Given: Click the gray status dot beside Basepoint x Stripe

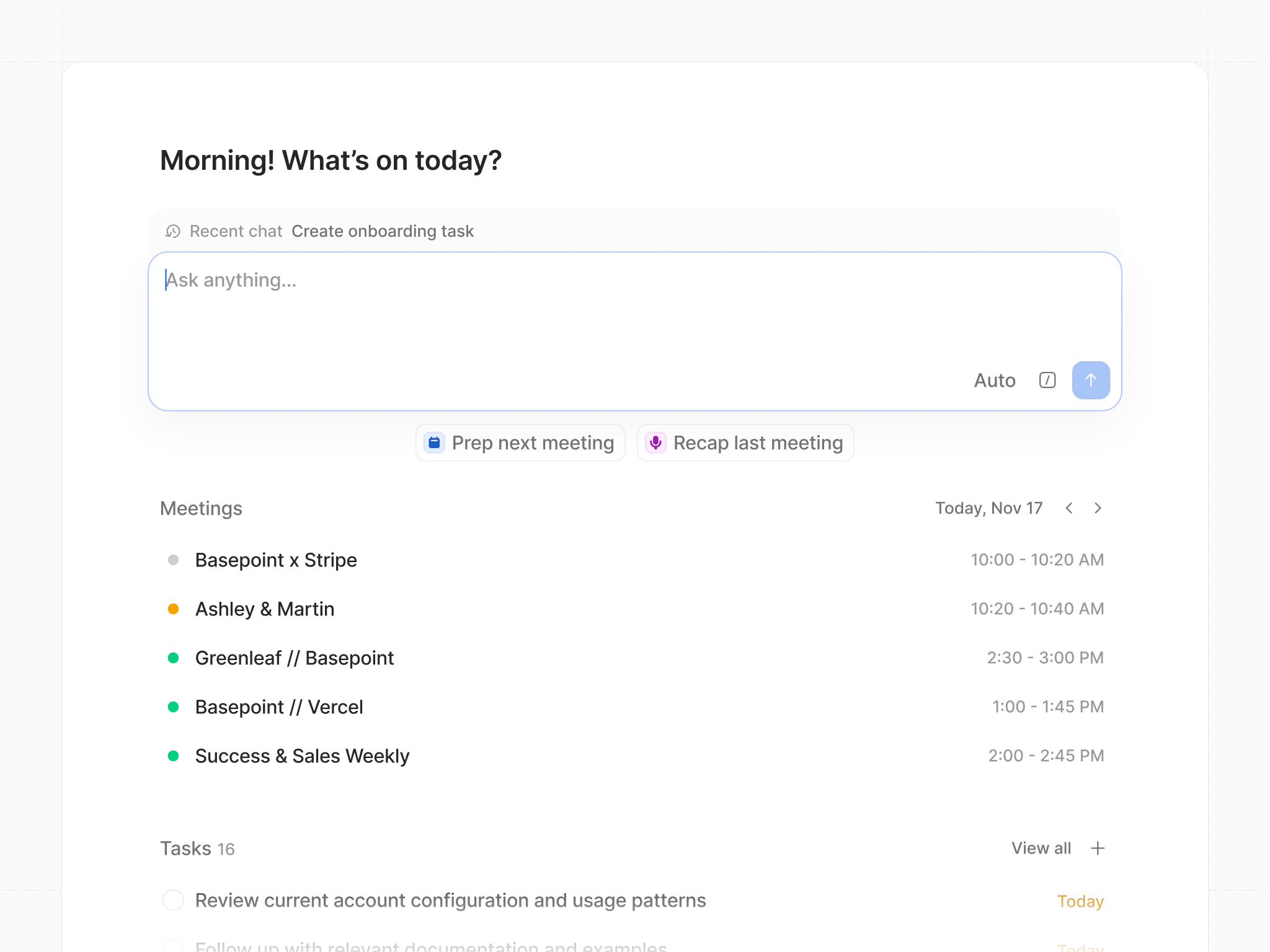Looking at the screenshot, I should (174, 560).
